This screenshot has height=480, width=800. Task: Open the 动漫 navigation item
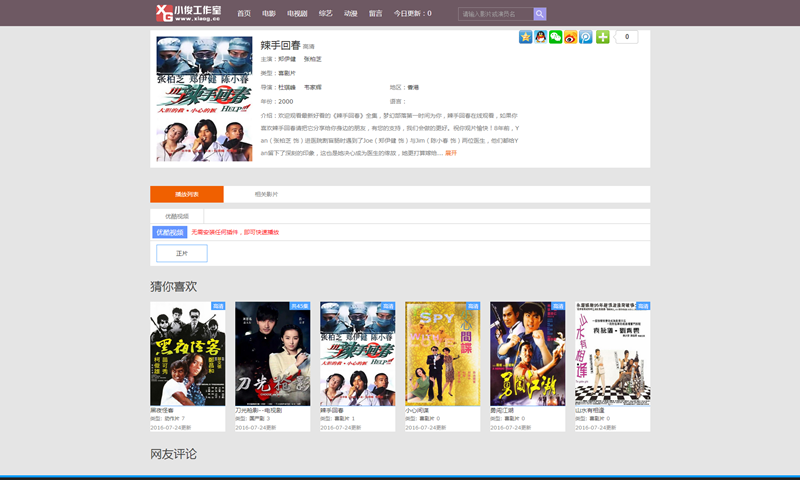351,14
